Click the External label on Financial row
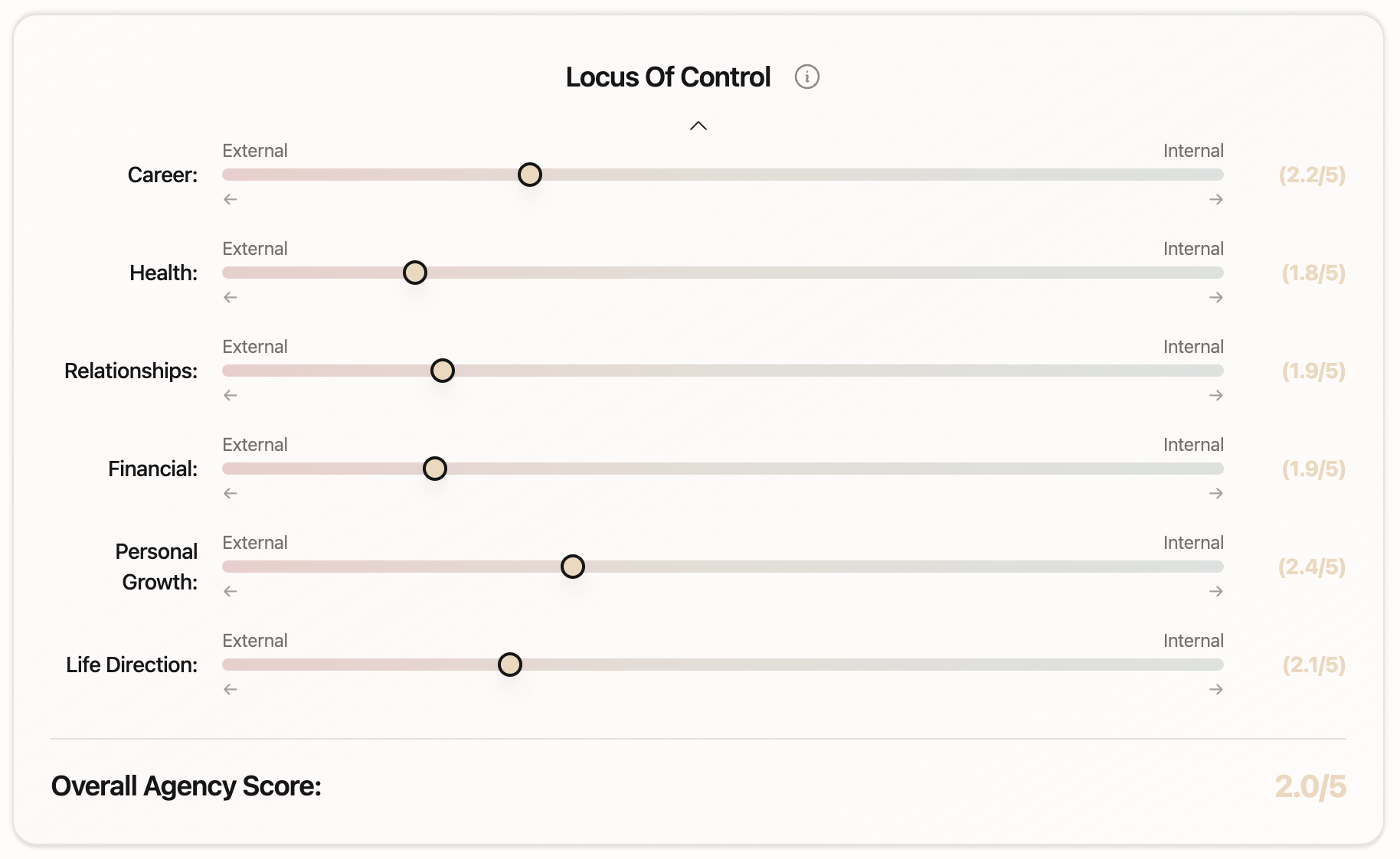 click(255, 445)
